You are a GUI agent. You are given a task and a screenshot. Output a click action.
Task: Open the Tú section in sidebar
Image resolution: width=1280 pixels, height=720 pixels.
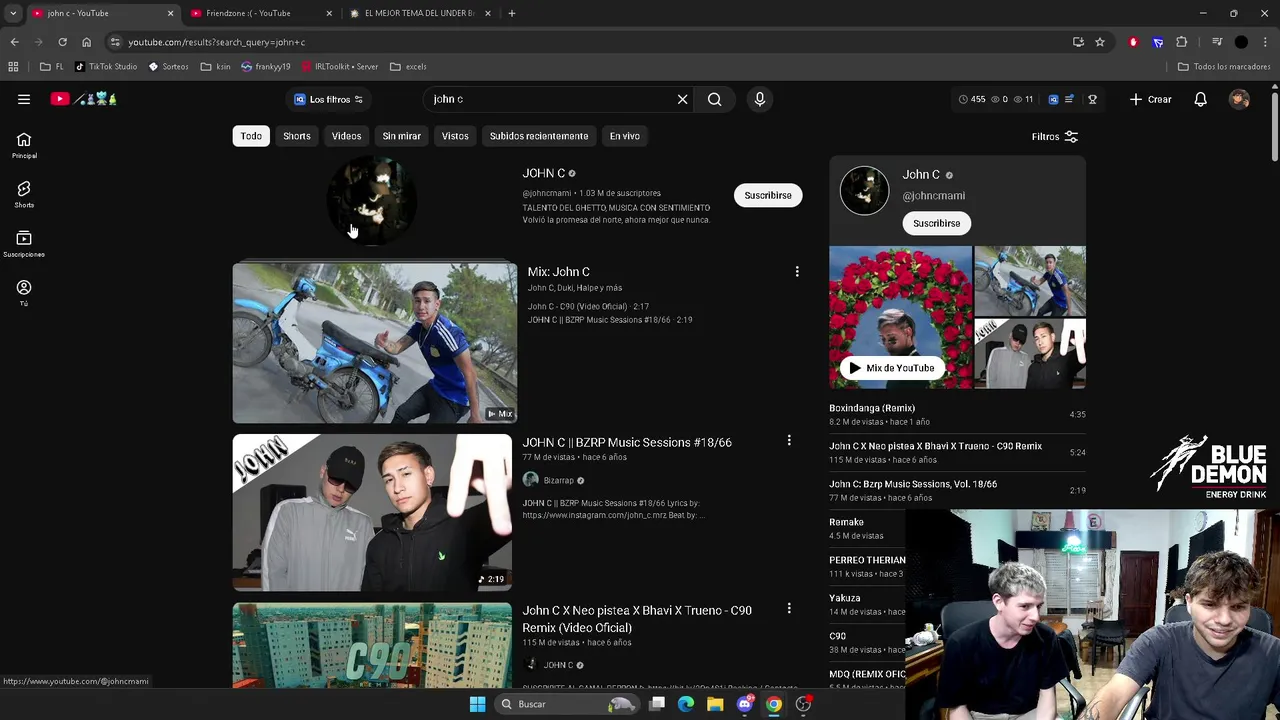[x=24, y=293]
